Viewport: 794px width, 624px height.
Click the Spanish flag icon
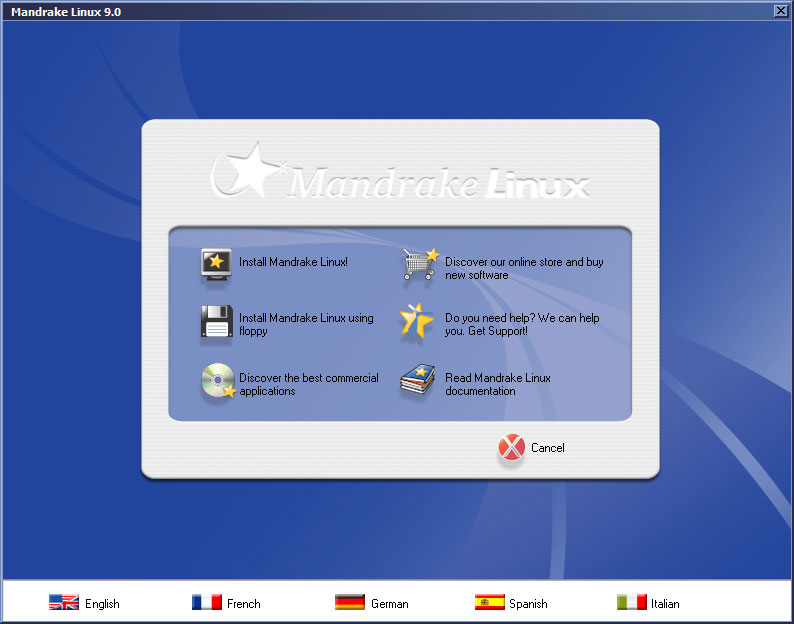pyautogui.click(x=490, y=602)
